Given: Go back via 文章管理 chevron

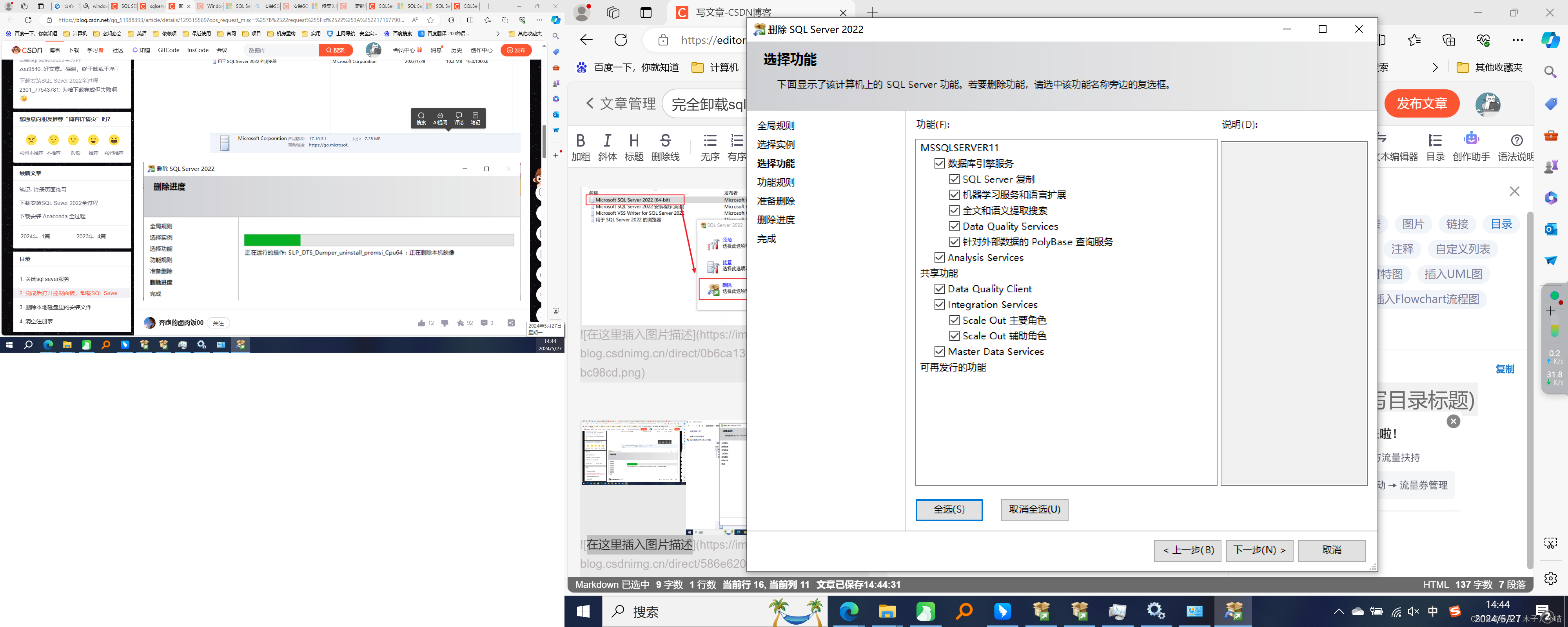Looking at the screenshot, I should point(589,103).
